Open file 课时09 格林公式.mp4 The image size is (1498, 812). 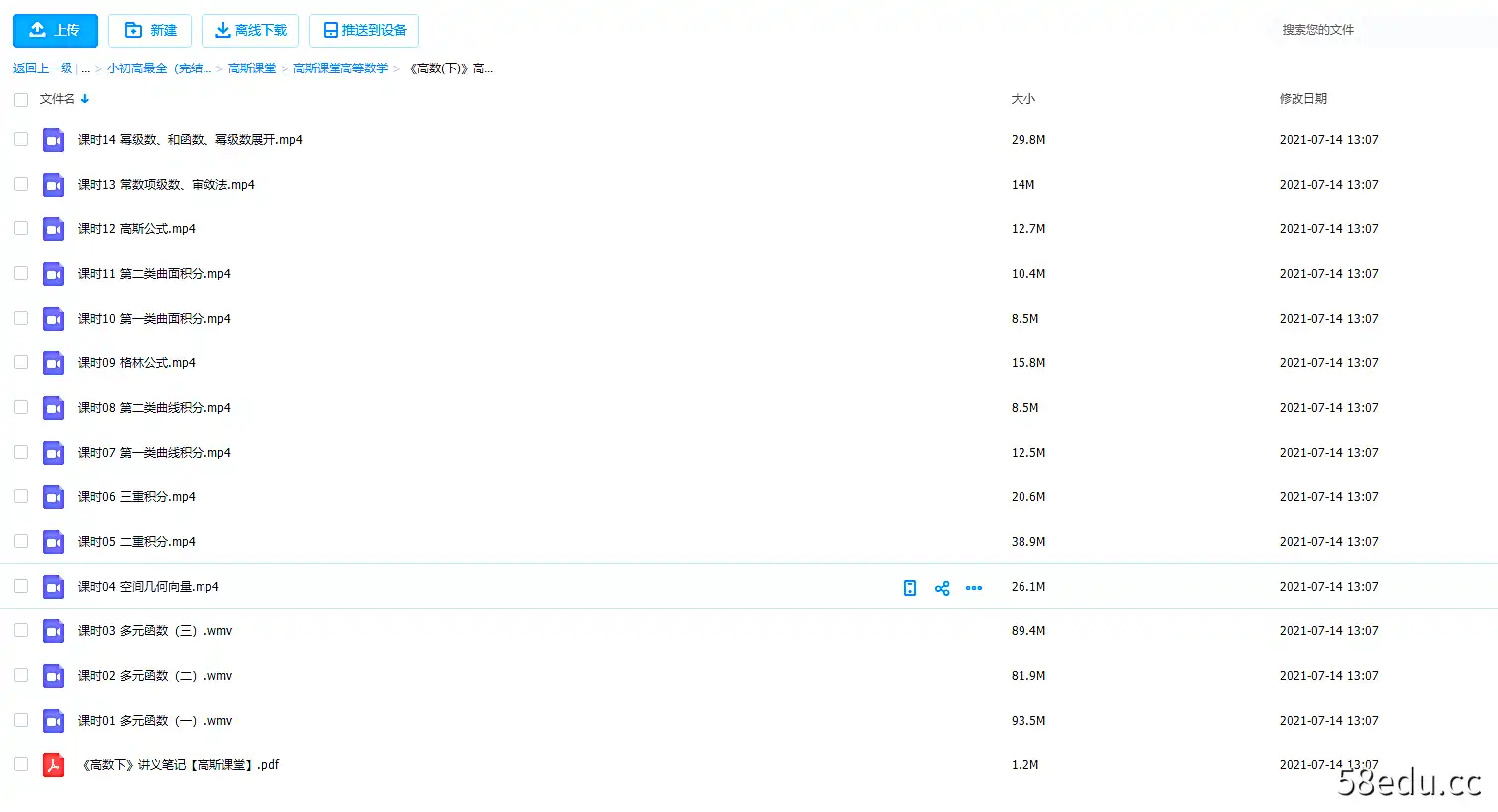tap(137, 363)
